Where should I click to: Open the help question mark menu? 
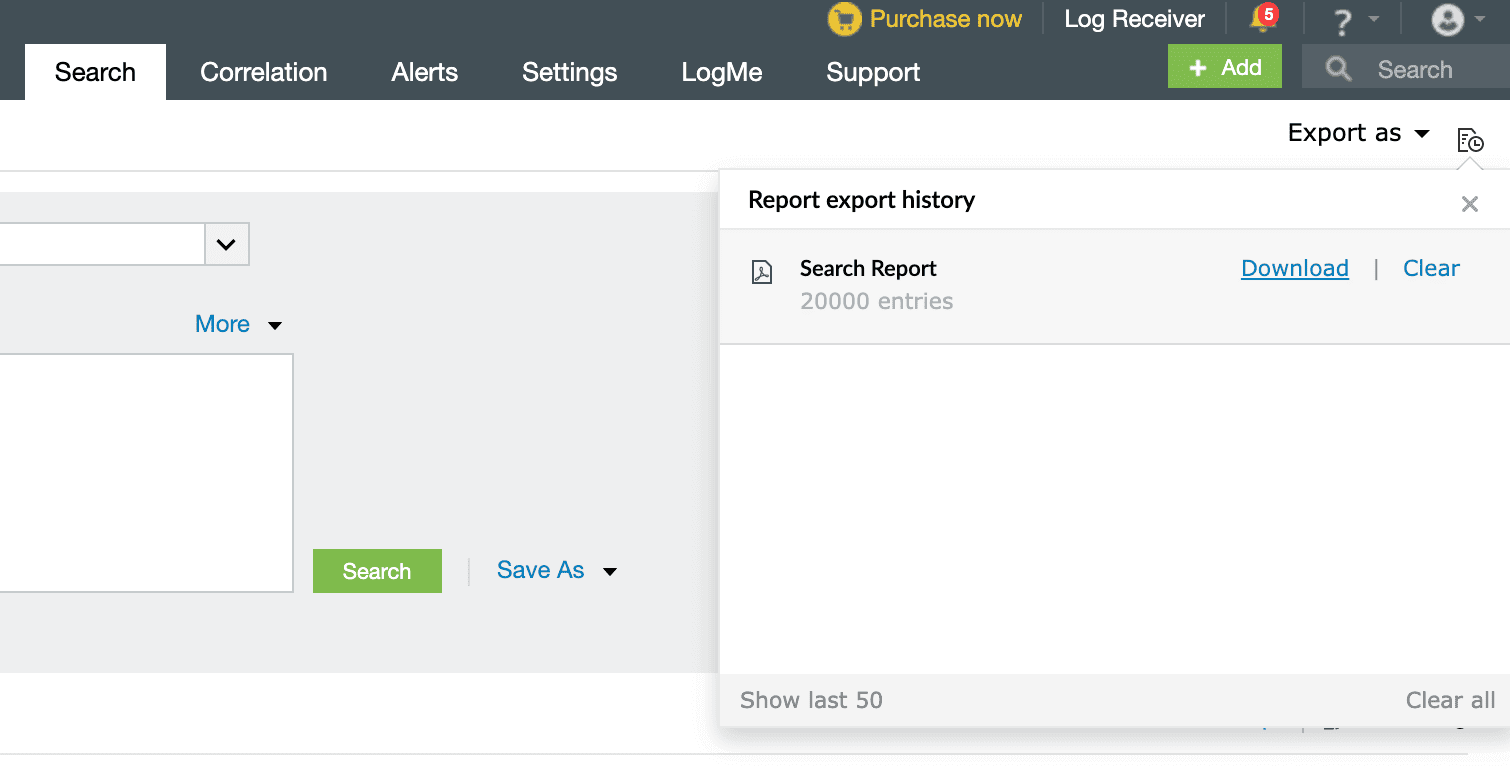click(x=1343, y=21)
